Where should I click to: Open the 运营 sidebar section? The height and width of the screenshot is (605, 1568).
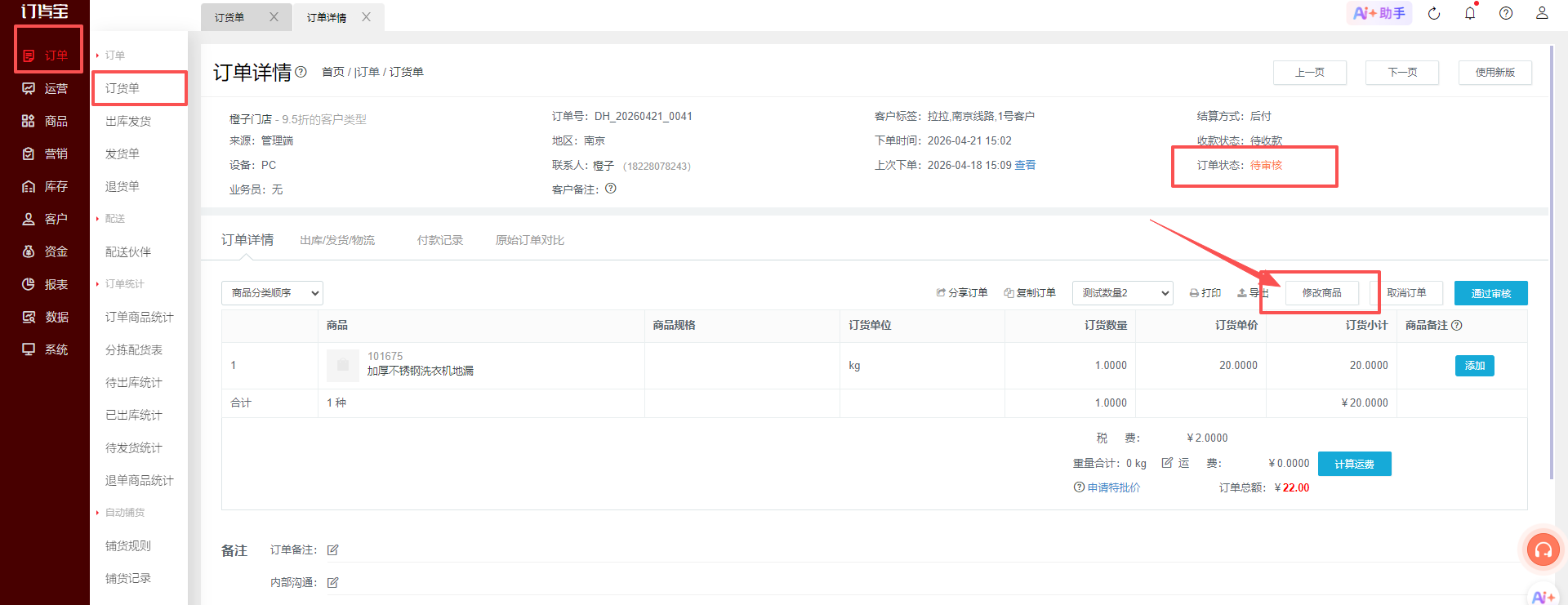pos(45,88)
